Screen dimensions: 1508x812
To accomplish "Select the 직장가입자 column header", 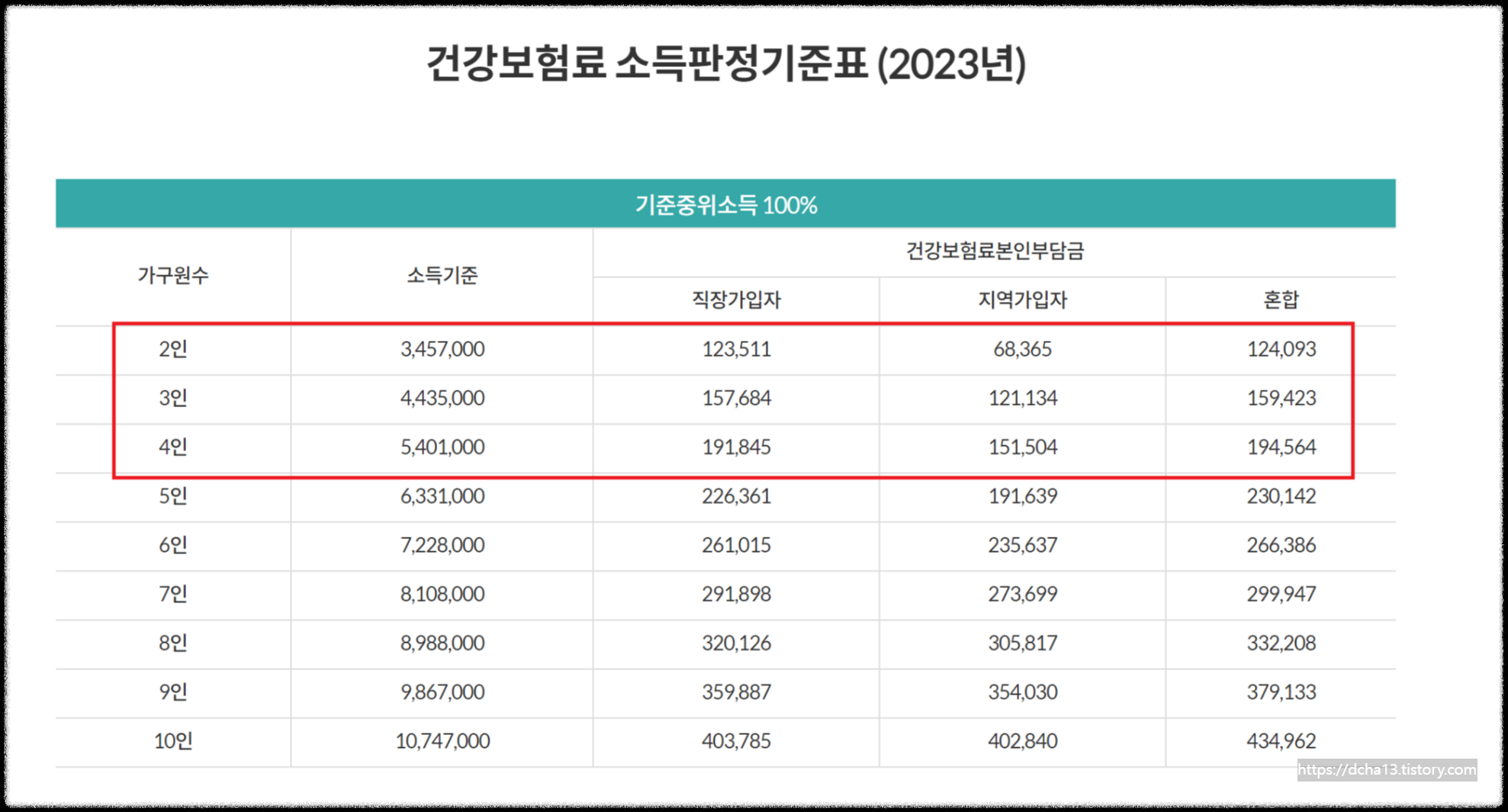I will pyautogui.click(x=735, y=300).
